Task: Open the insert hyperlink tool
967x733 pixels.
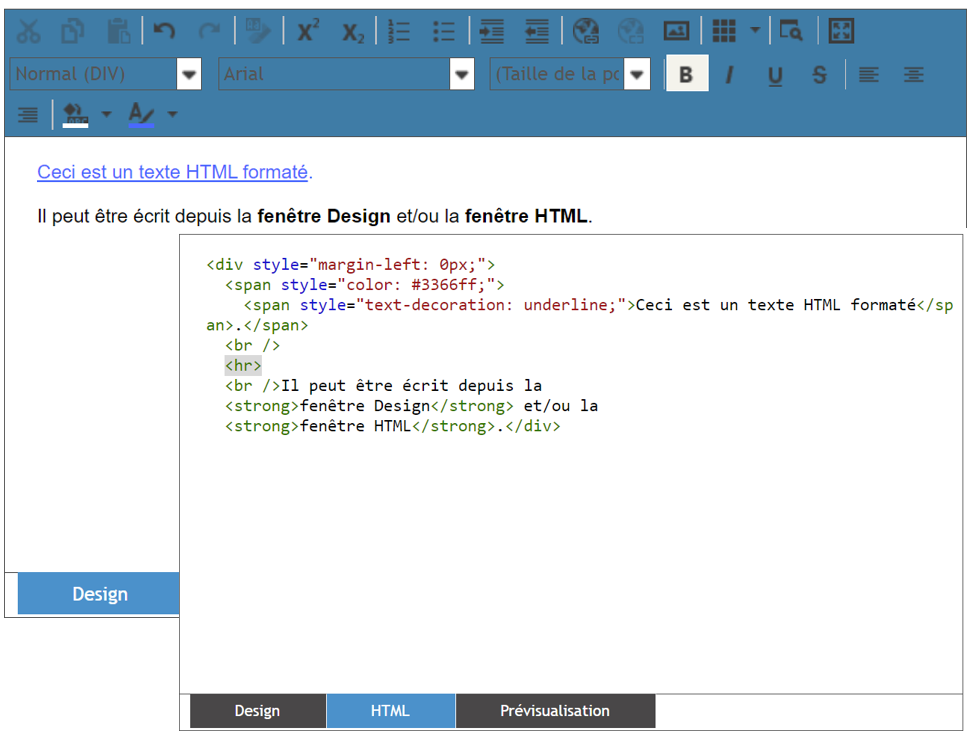Action: 585,31
